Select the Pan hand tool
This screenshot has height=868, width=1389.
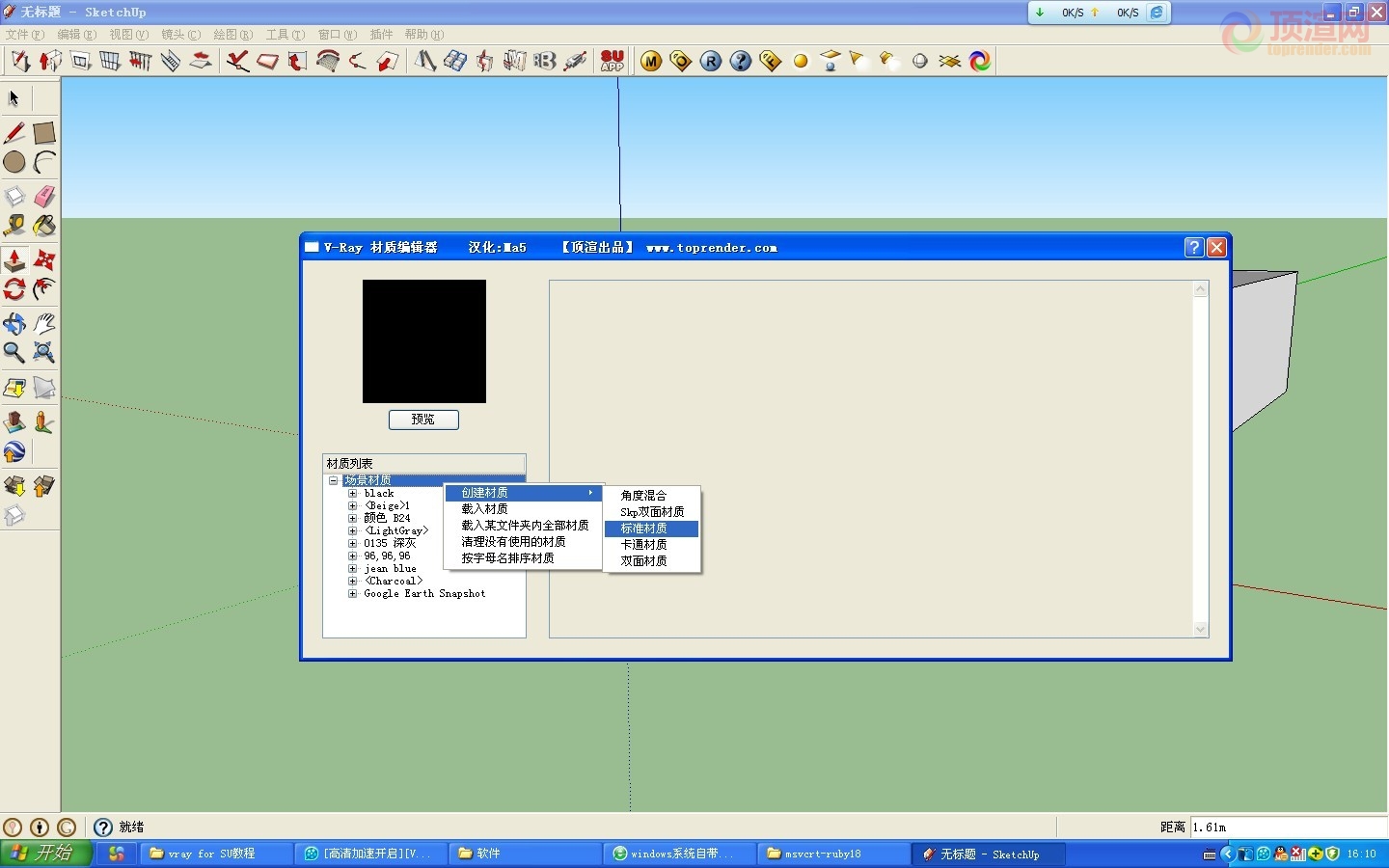coord(44,324)
